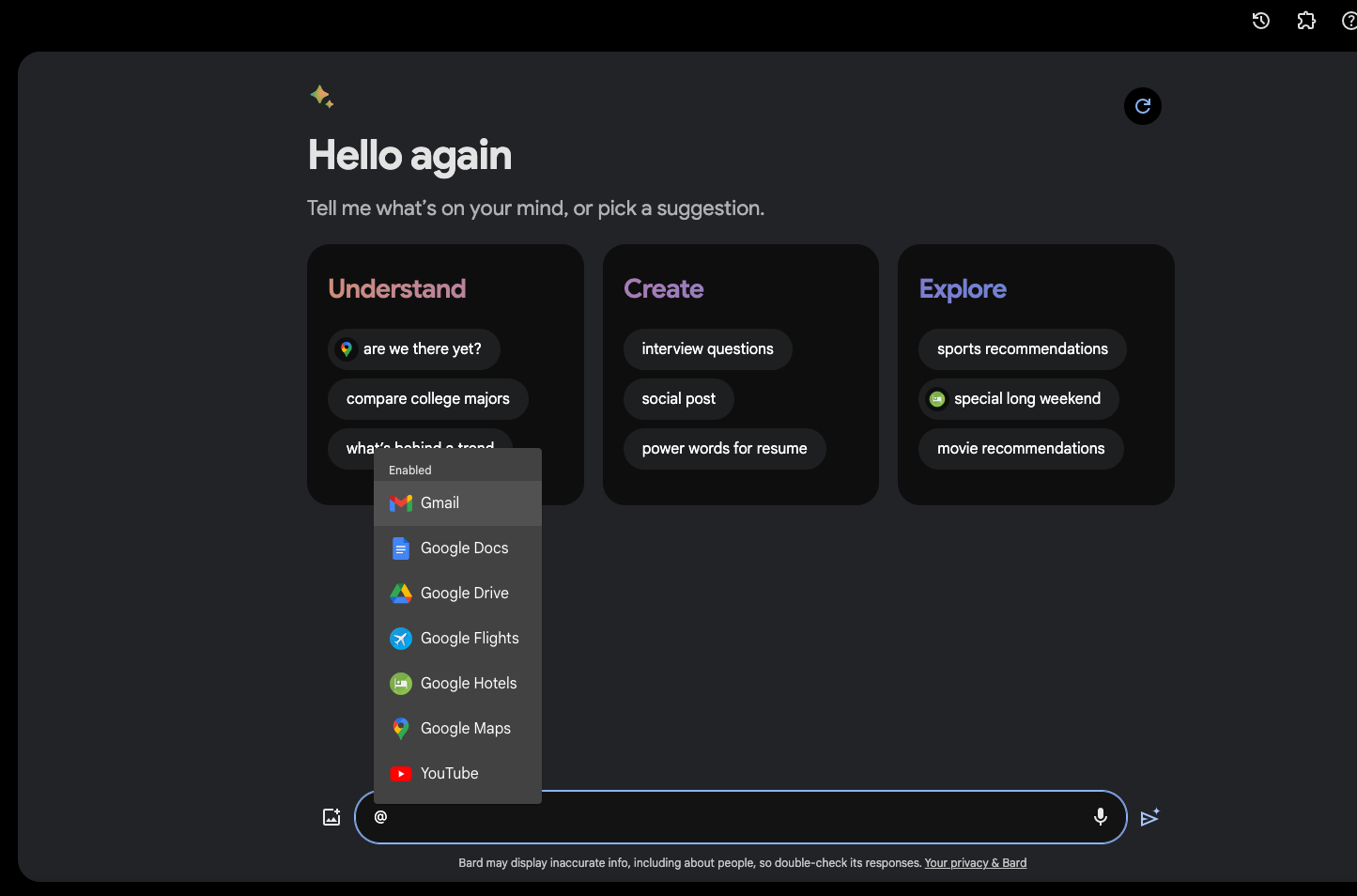The height and width of the screenshot is (896, 1357).
Task: Click the Bard sparkle logo
Action: 322,97
